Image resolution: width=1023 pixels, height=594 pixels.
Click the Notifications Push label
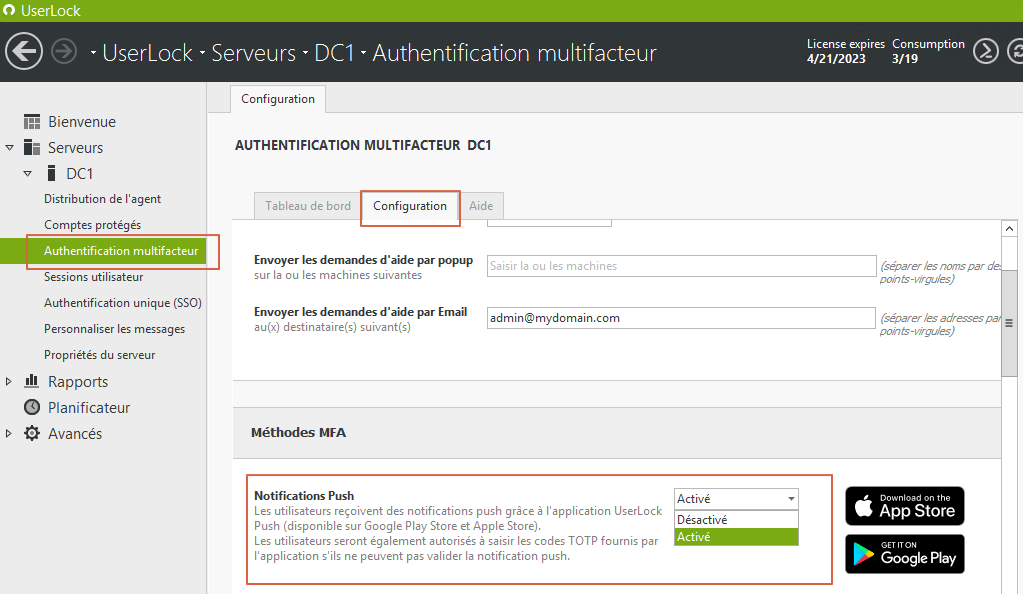(x=304, y=495)
